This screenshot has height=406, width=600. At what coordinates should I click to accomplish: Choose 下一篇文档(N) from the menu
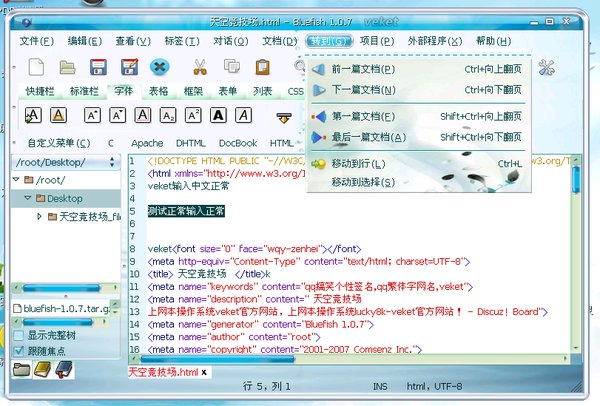(x=418, y=90)
